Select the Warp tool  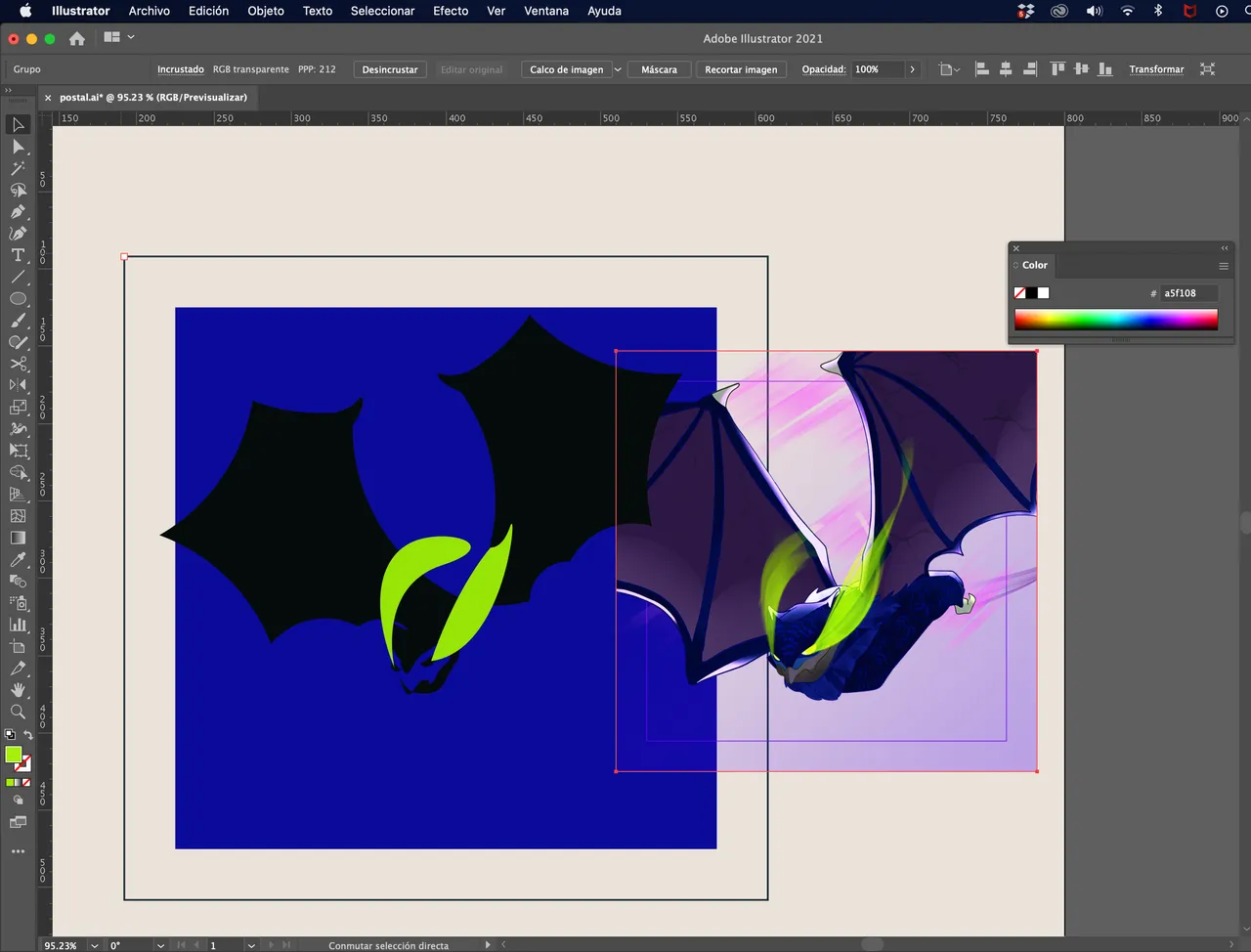click(18, 428)
